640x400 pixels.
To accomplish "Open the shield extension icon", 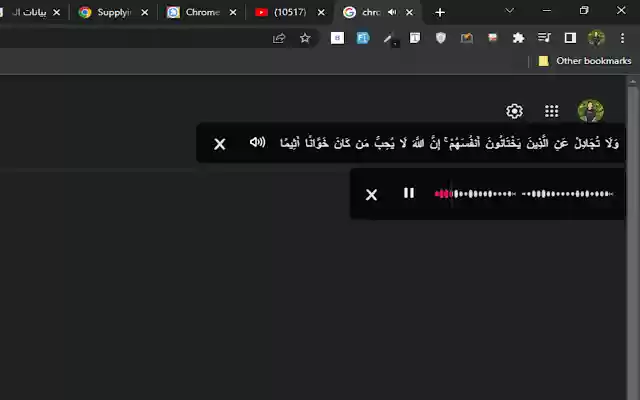I will (x=441, y=38).
